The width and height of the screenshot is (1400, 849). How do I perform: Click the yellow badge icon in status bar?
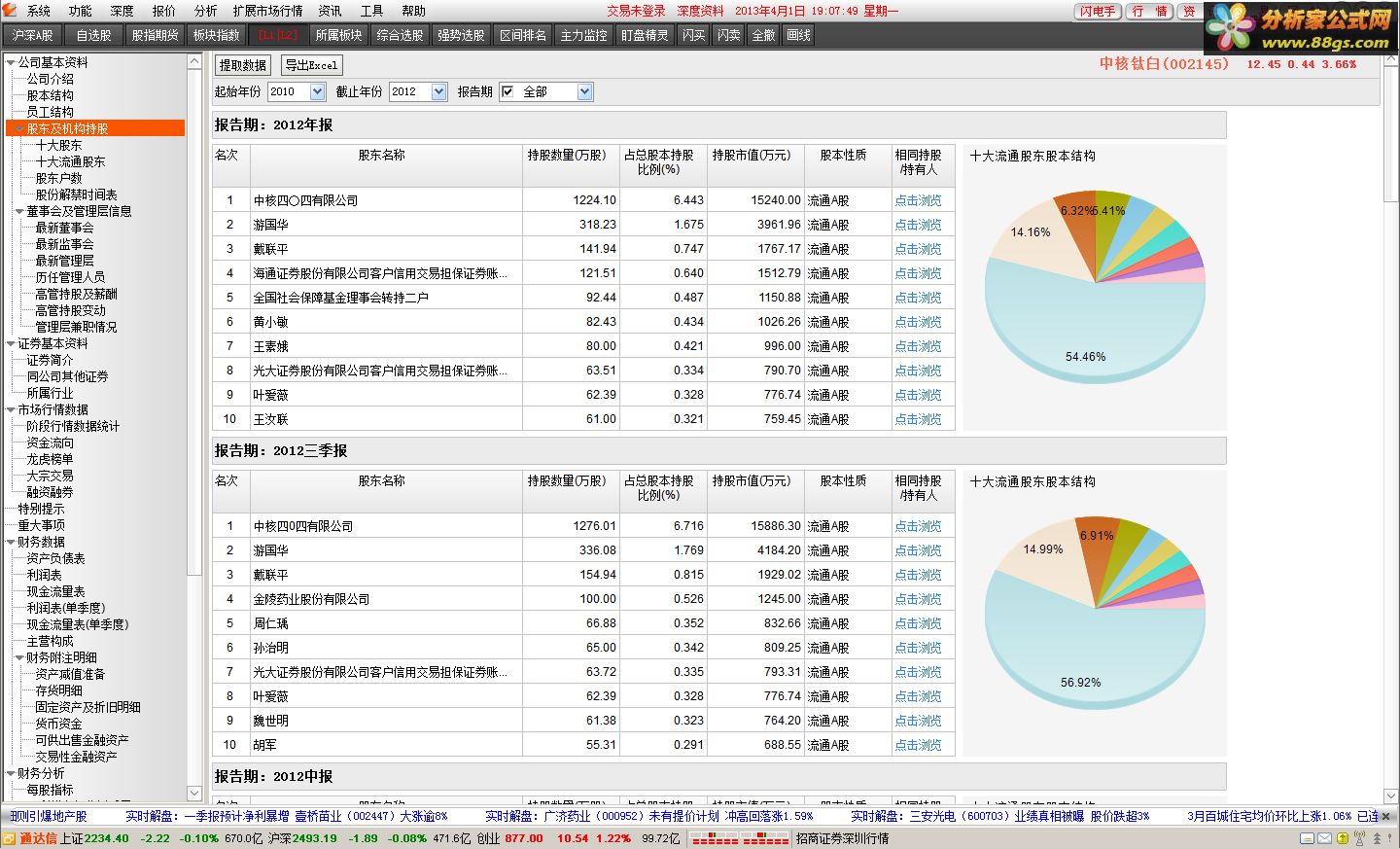[1343, 838]
